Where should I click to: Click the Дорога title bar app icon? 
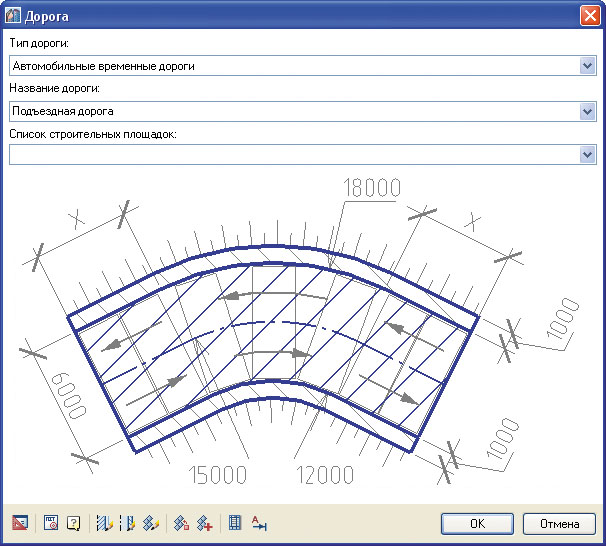[13, 16]
